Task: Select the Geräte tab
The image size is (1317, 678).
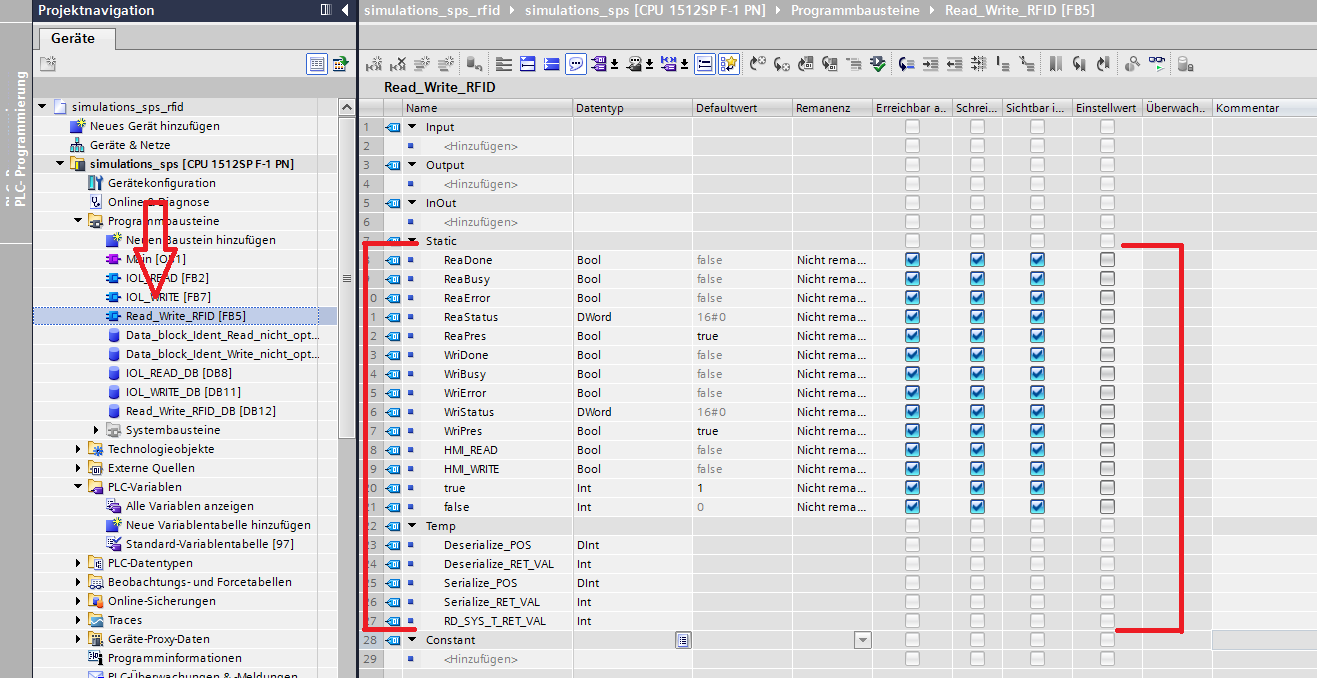Action: [x=74, y=38]
